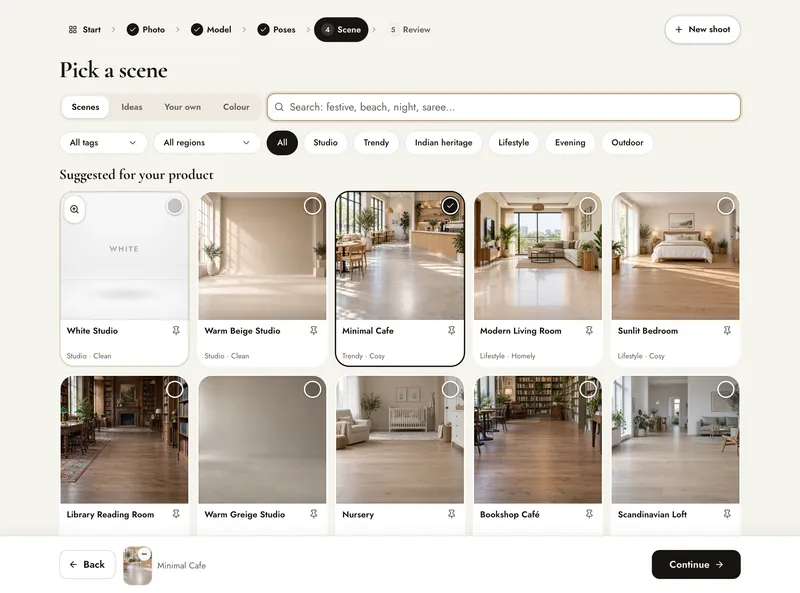Open the Sunlit Bedroom thumbnail
This screenshot has height=593, width=800.
click(676, 256)
